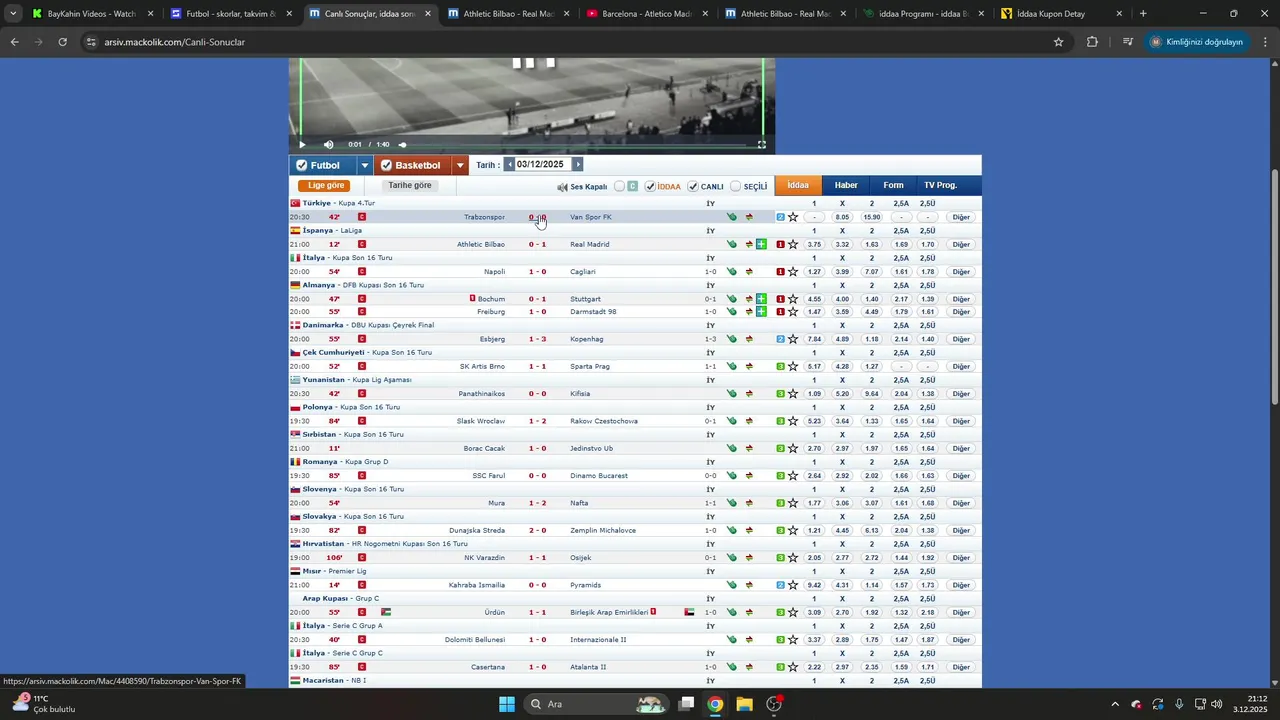Go to previous date arrow

(509, 164)
